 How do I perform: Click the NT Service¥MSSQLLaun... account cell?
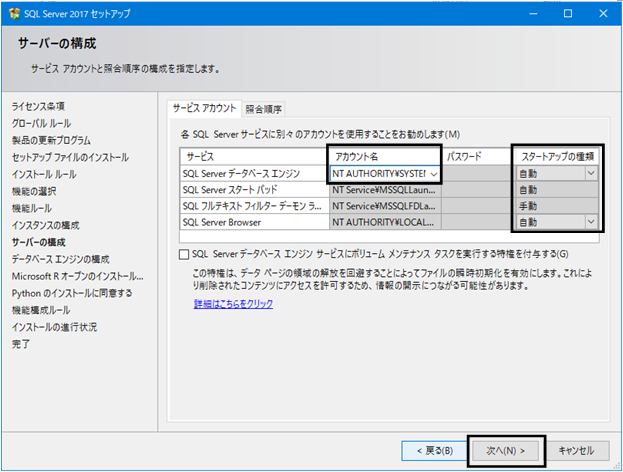point(385,190)
